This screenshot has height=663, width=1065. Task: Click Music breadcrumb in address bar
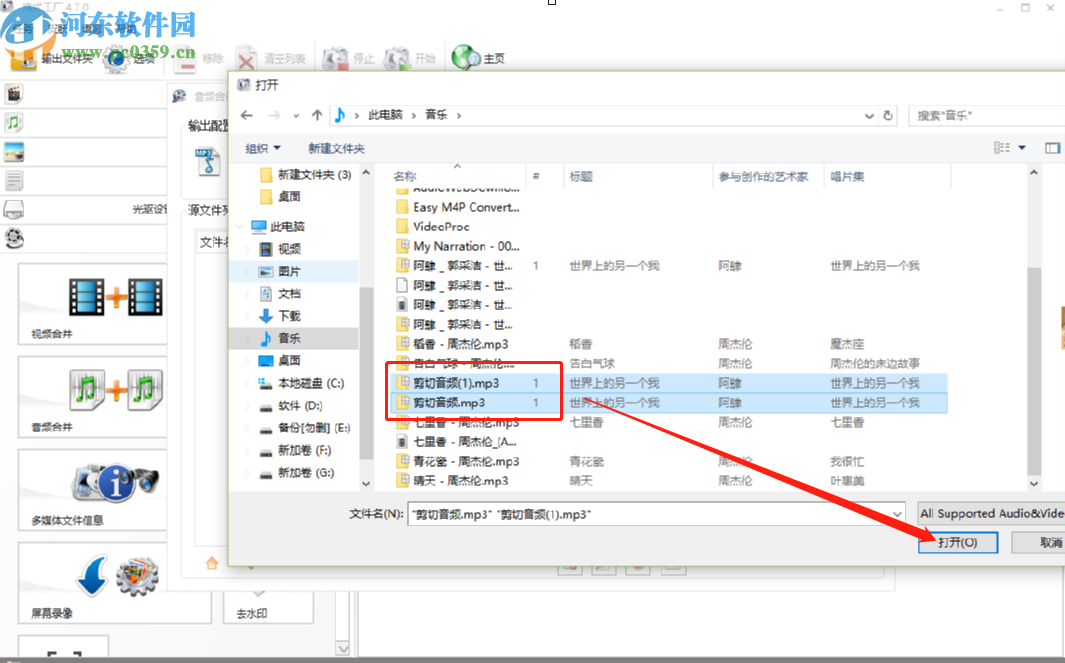(436, 115)
